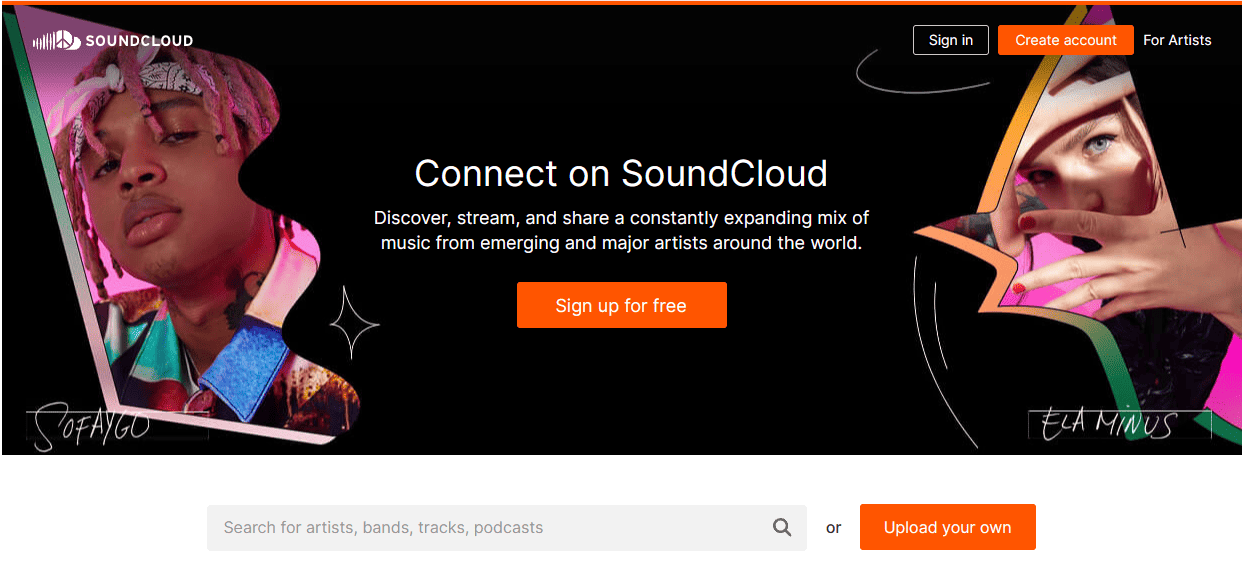Click the ELA MINUS name label
Viewport: 1243px width, 587px height.
1119,423
